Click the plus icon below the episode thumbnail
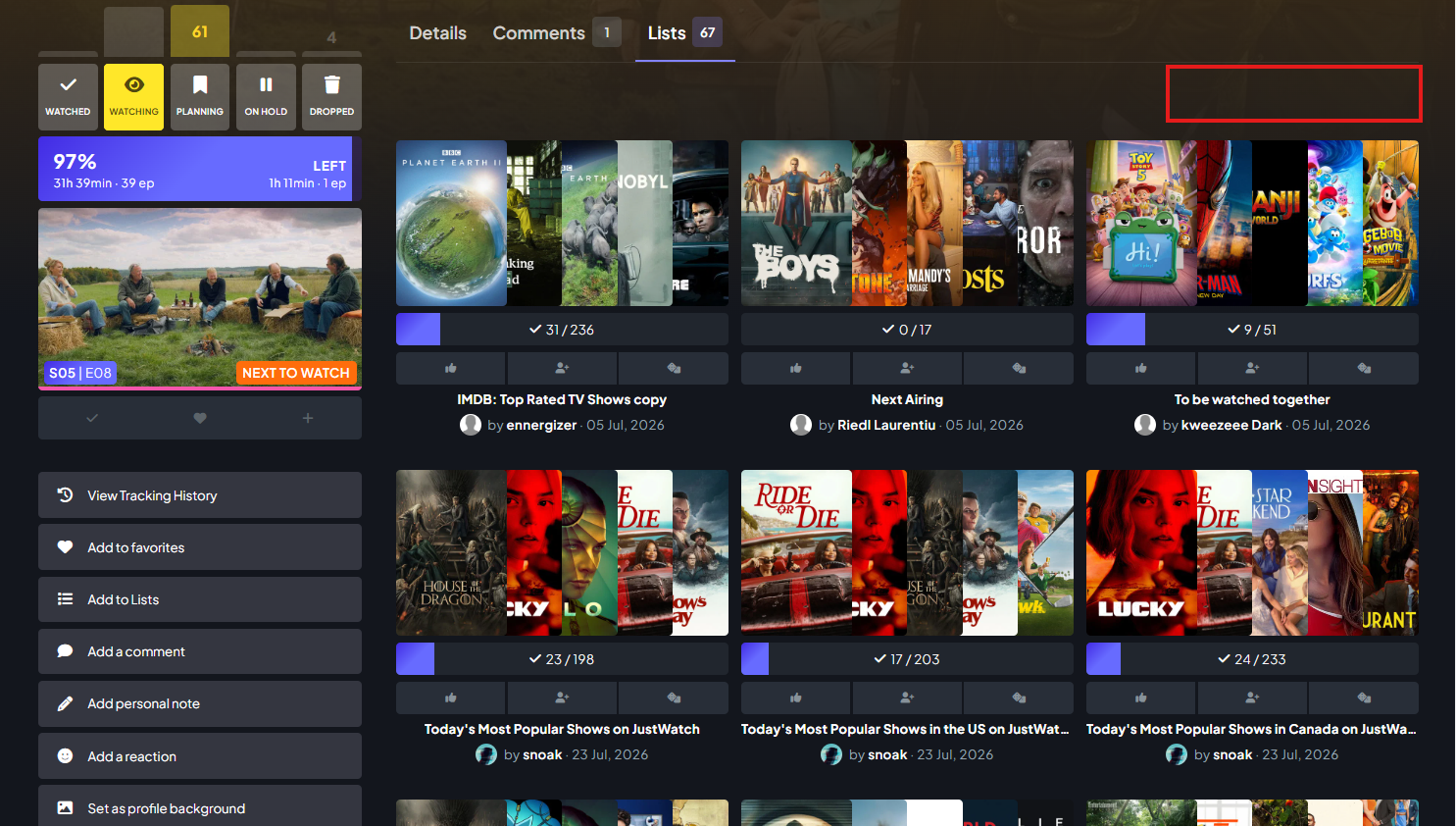The height and width of the screenshot is (827, 1456). (308, 418)
